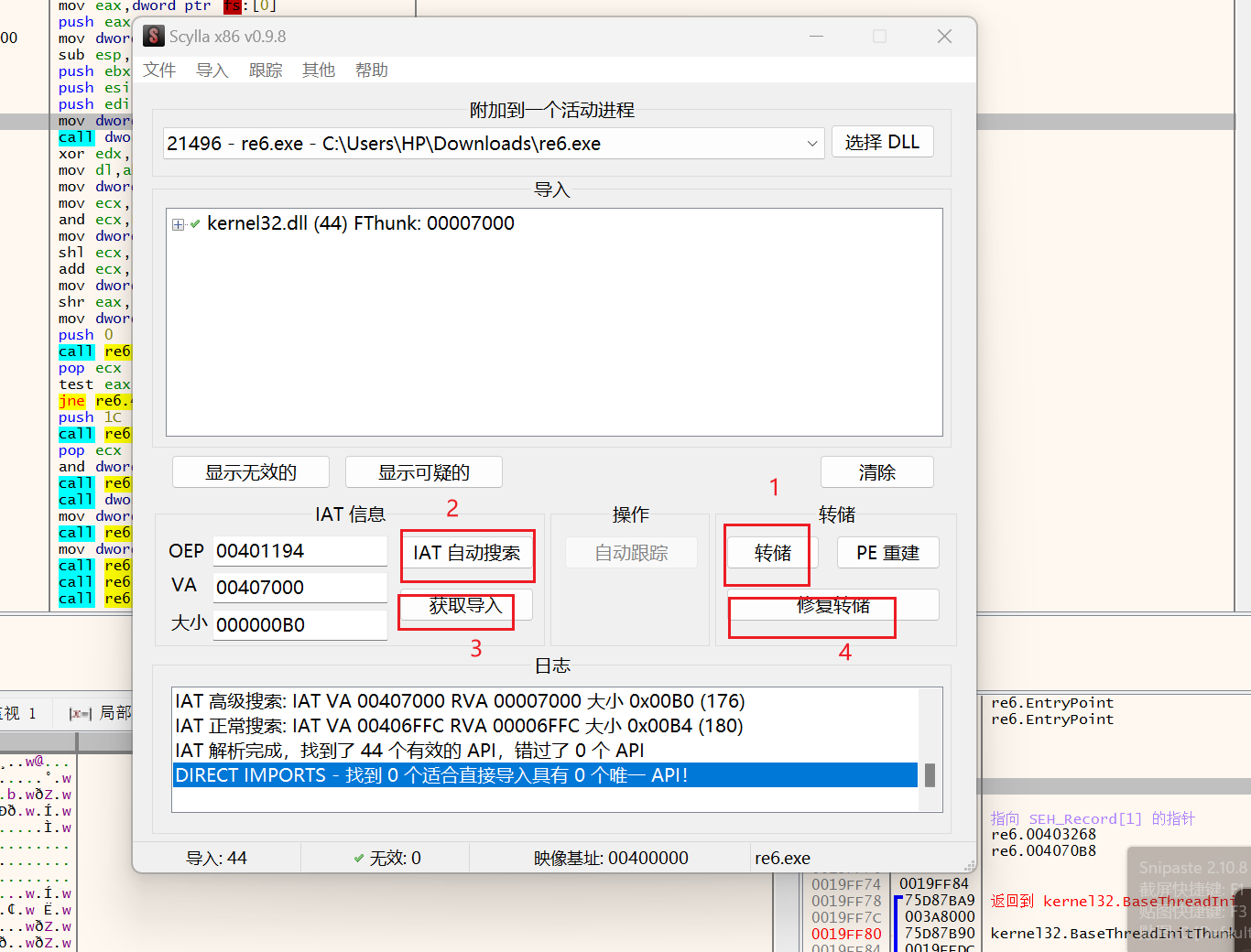The image size is (1251, 952).
Task: Open the 跟踪 menu
Action: [x=266, y=70]
